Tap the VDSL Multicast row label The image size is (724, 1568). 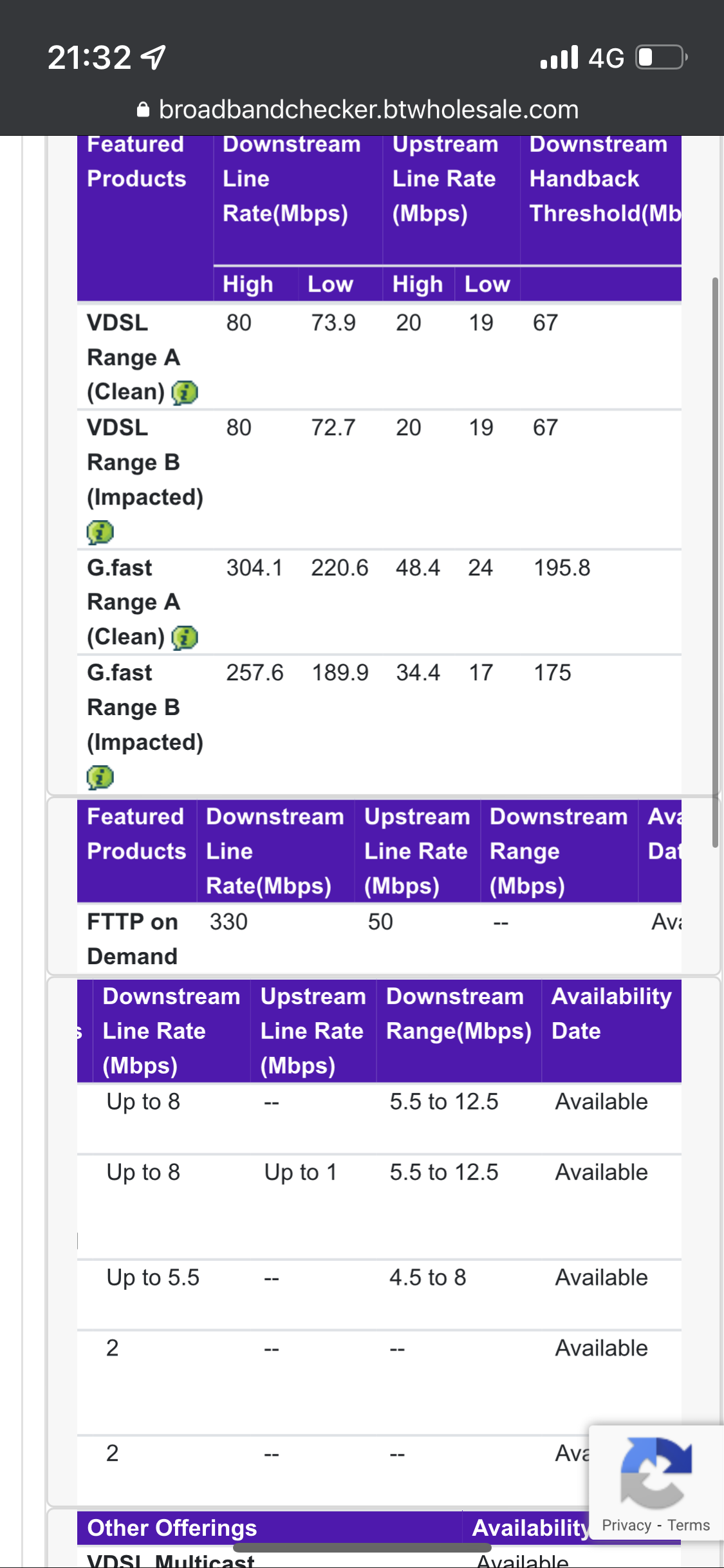(171, 1560)
